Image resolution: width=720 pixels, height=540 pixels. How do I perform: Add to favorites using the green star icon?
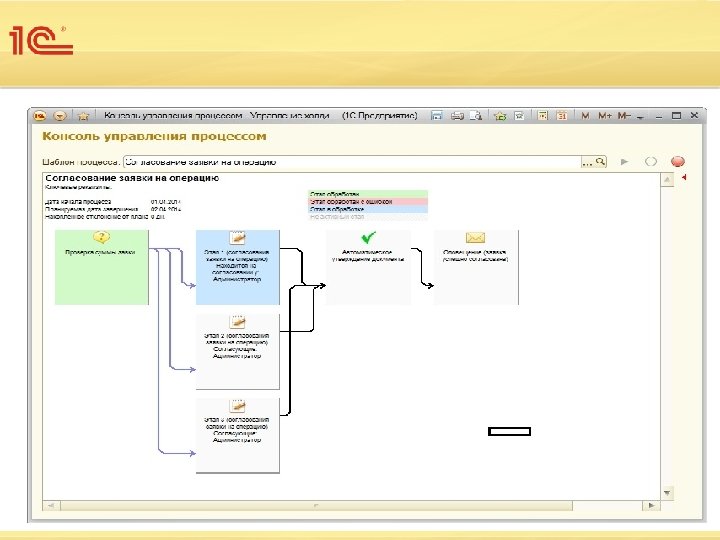tap(500, 116)
